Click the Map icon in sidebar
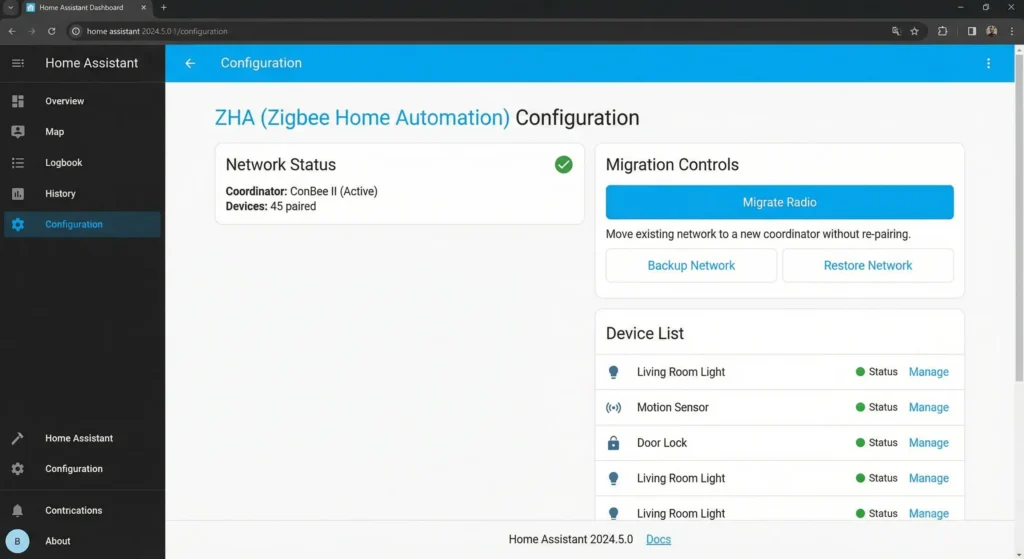 [x=18, y=132]
